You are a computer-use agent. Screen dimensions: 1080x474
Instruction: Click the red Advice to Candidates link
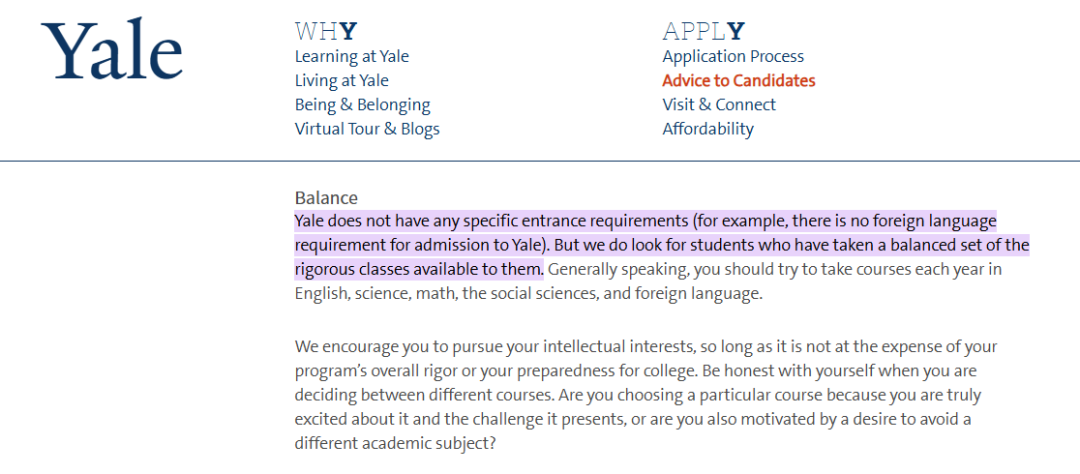738,80
